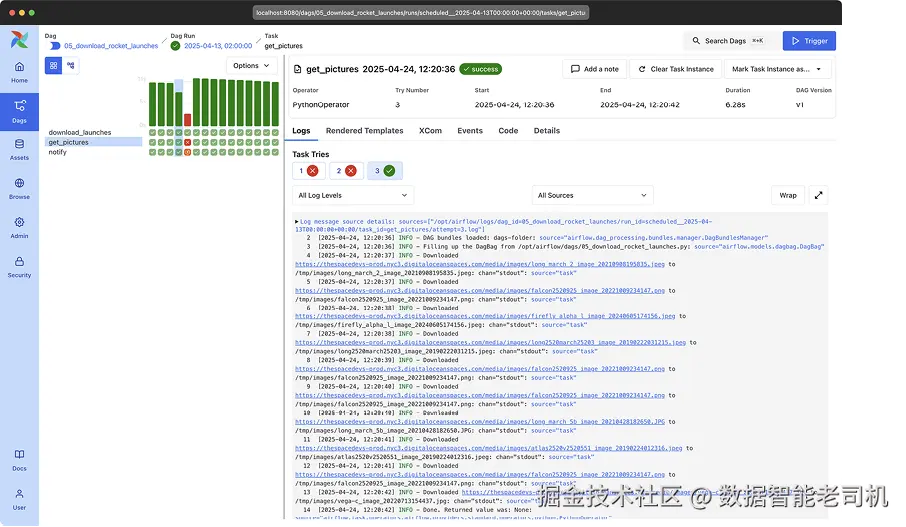Switch to the grid view icon
906x527 pixels.
click(x=53, y=65)
